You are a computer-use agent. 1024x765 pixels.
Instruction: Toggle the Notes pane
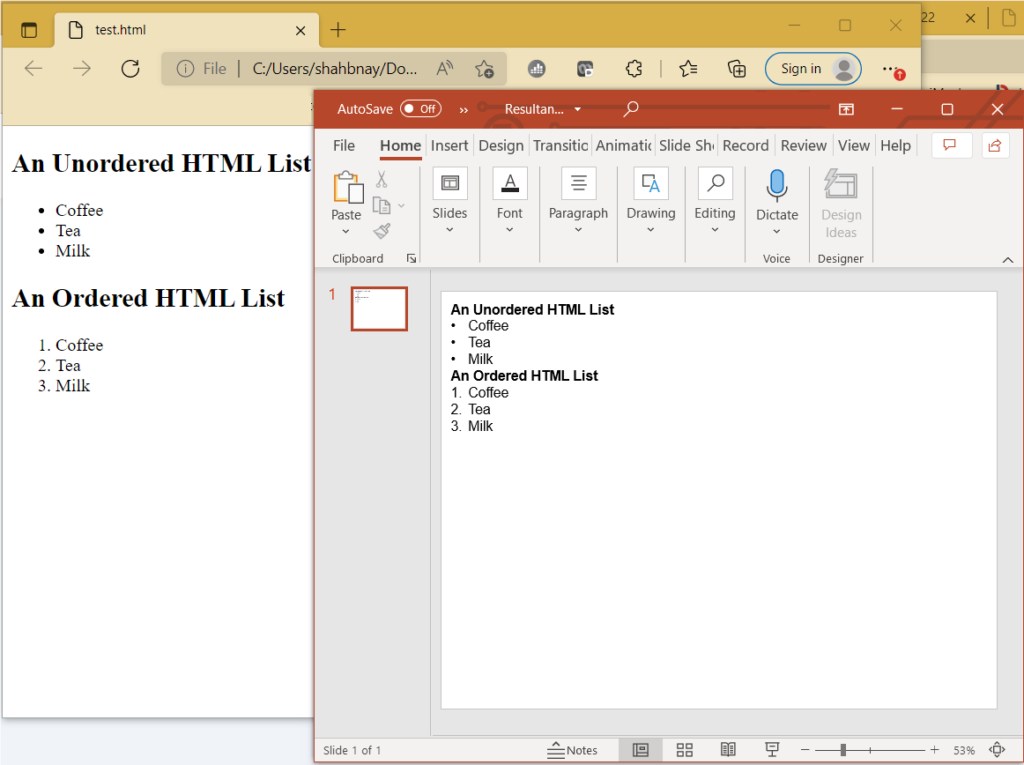point(572,750)
